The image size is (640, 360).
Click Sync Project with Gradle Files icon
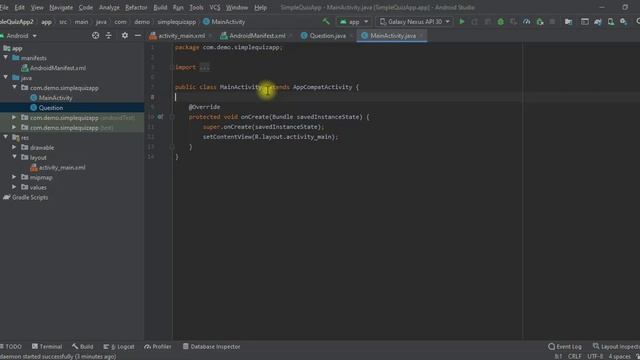click(598, 22)
